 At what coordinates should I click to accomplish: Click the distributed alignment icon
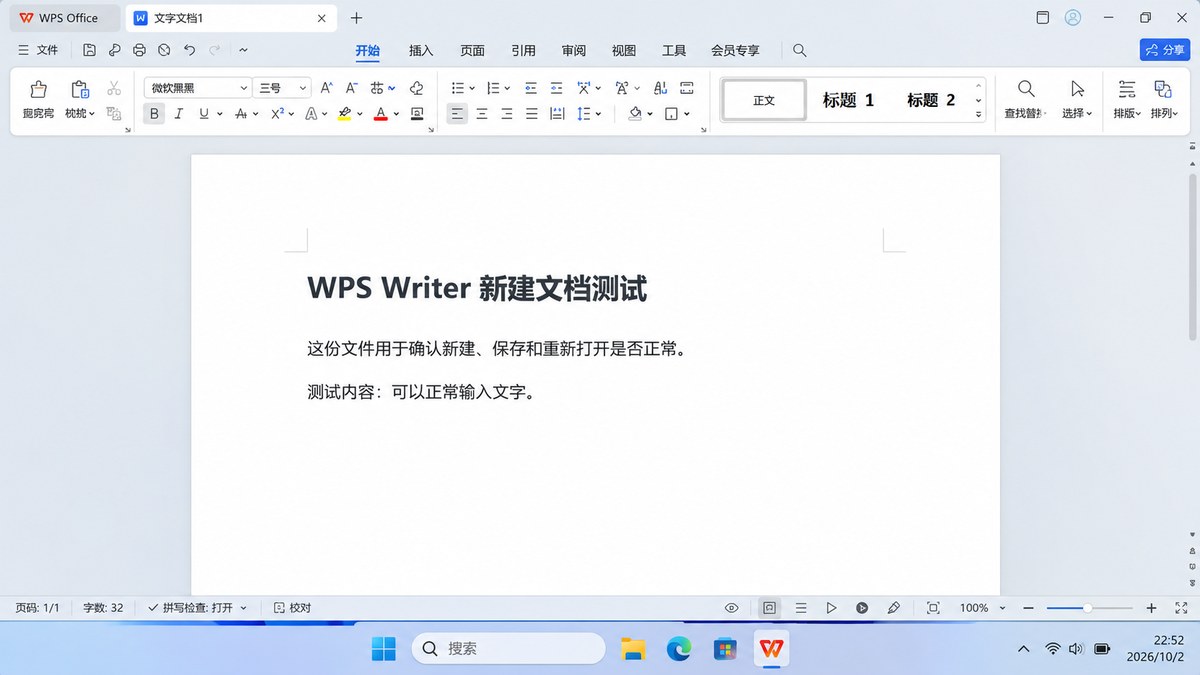(x=557, y=114)
